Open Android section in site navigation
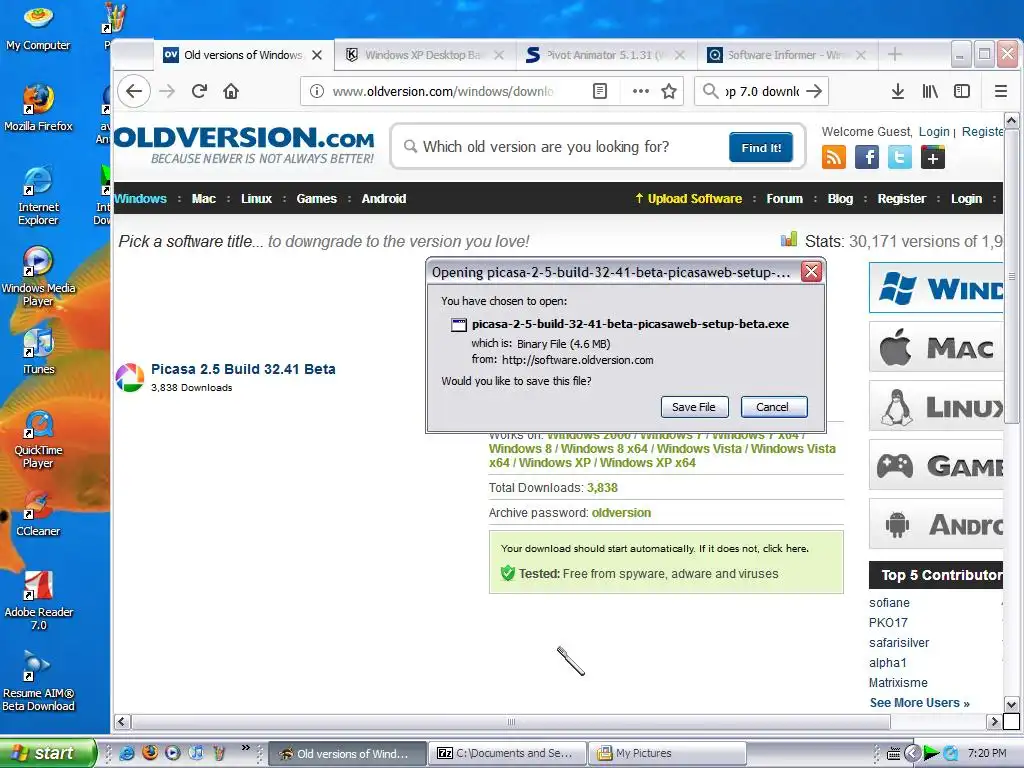Image resolution: width=1024 pixels, height=768 pixels. point(384,199)
